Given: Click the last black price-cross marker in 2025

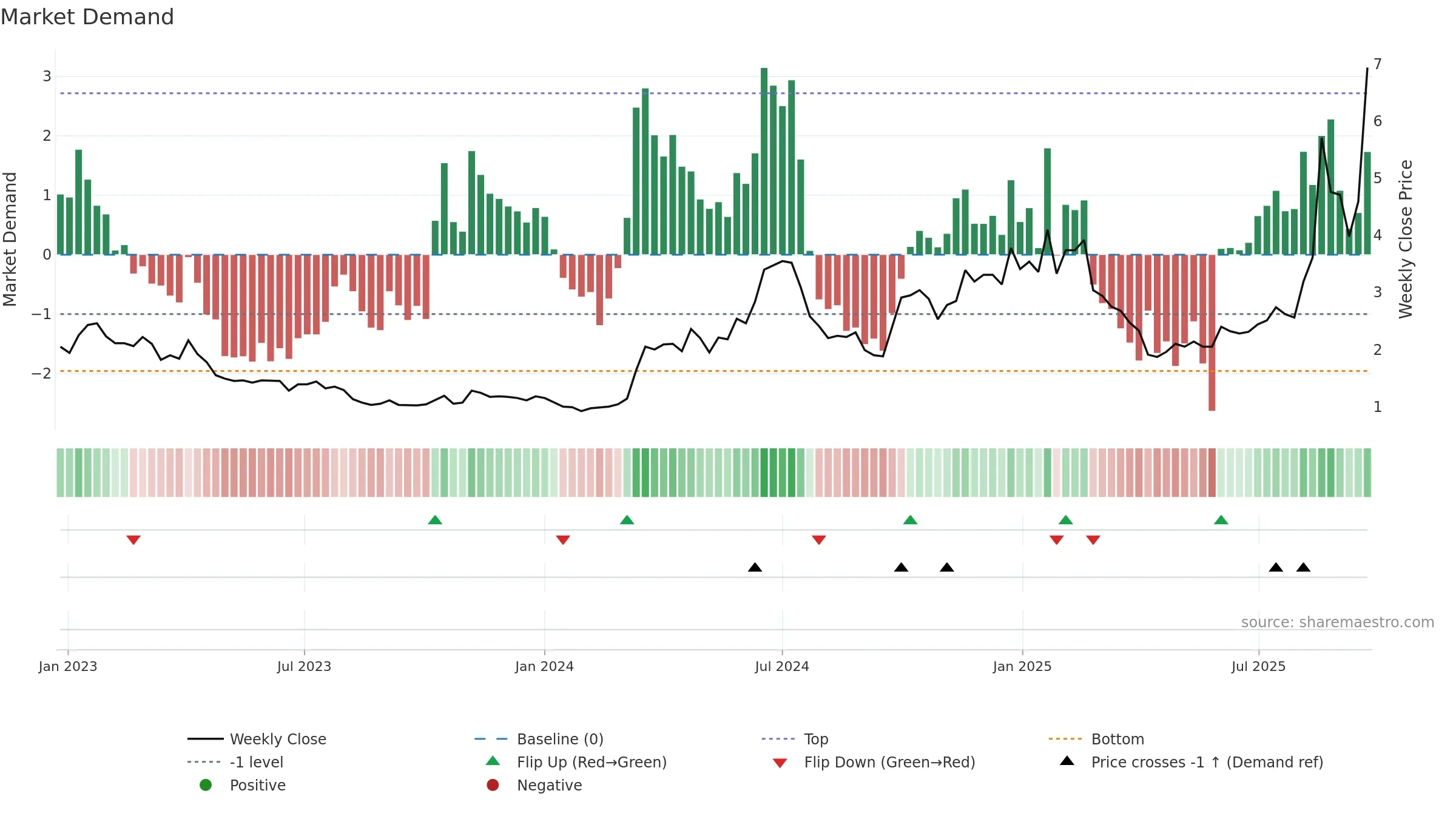Looking at the screenshot, I should [x=1303, y=567].
